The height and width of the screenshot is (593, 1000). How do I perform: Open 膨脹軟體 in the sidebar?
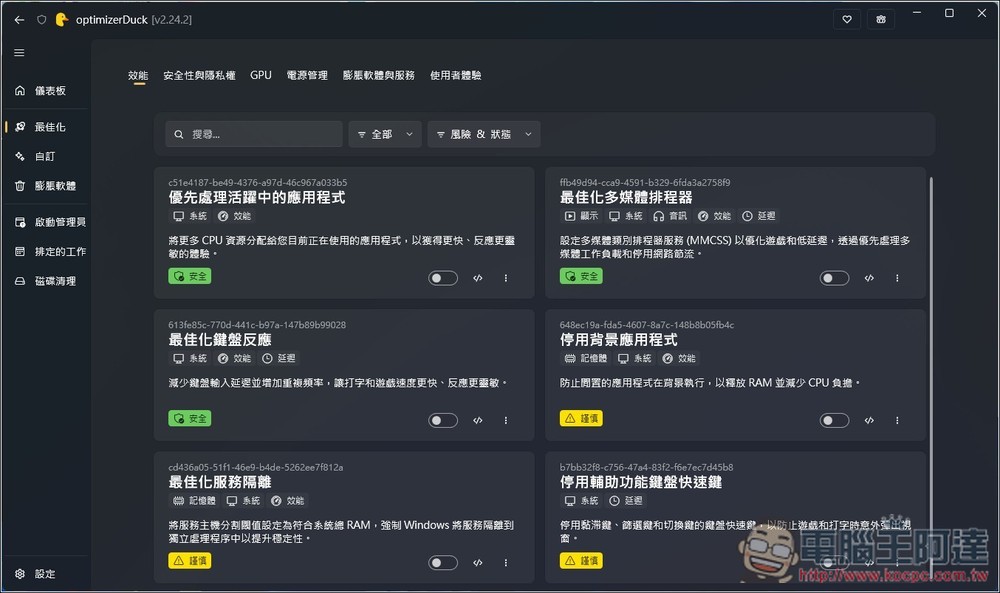[46, 186]
